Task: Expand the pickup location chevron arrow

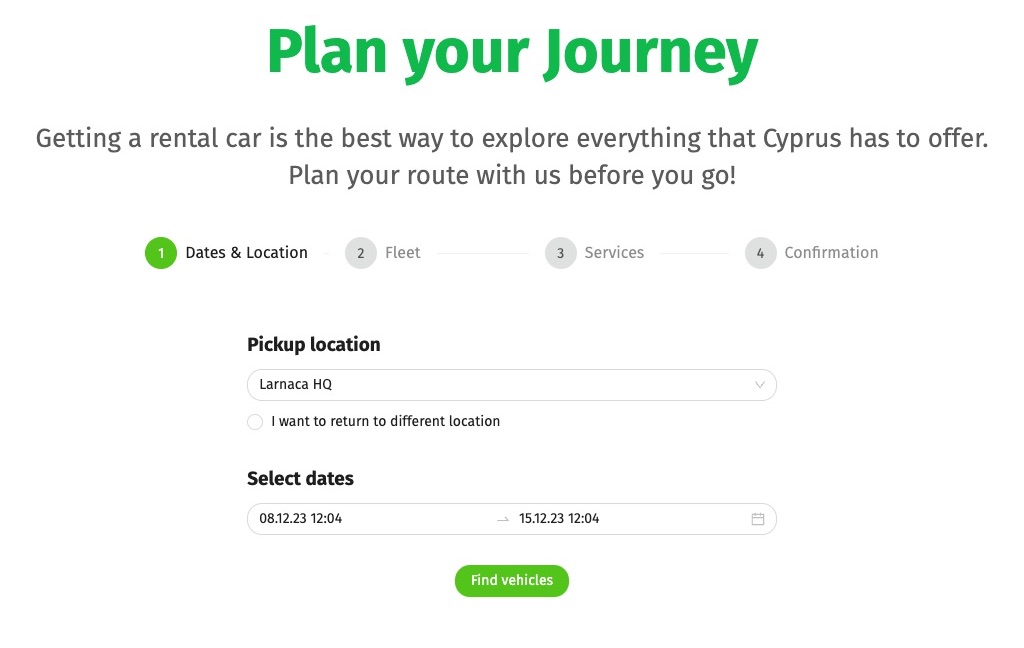Action: [x=760, y=385]
